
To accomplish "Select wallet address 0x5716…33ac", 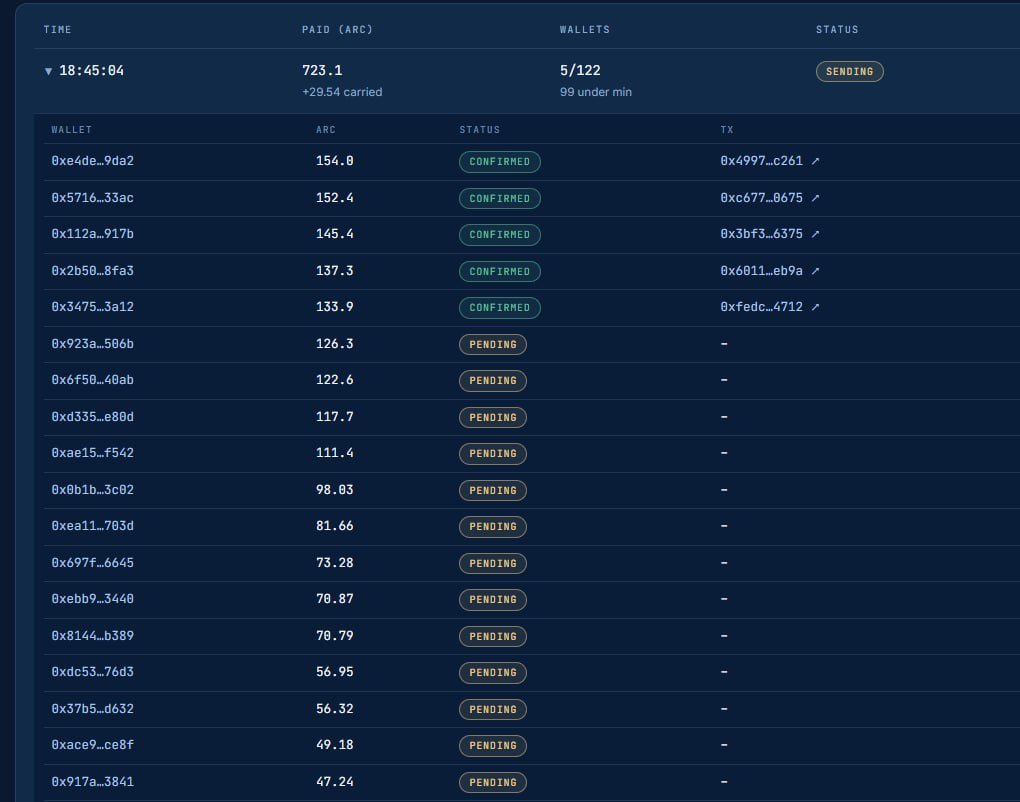I will coord(92,198).
